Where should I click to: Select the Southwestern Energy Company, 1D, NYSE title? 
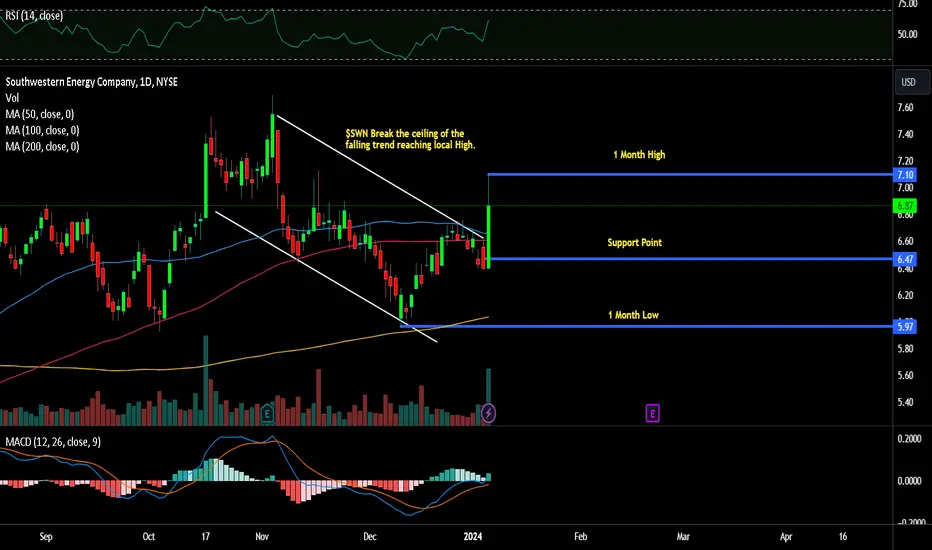tap(92, 82)
